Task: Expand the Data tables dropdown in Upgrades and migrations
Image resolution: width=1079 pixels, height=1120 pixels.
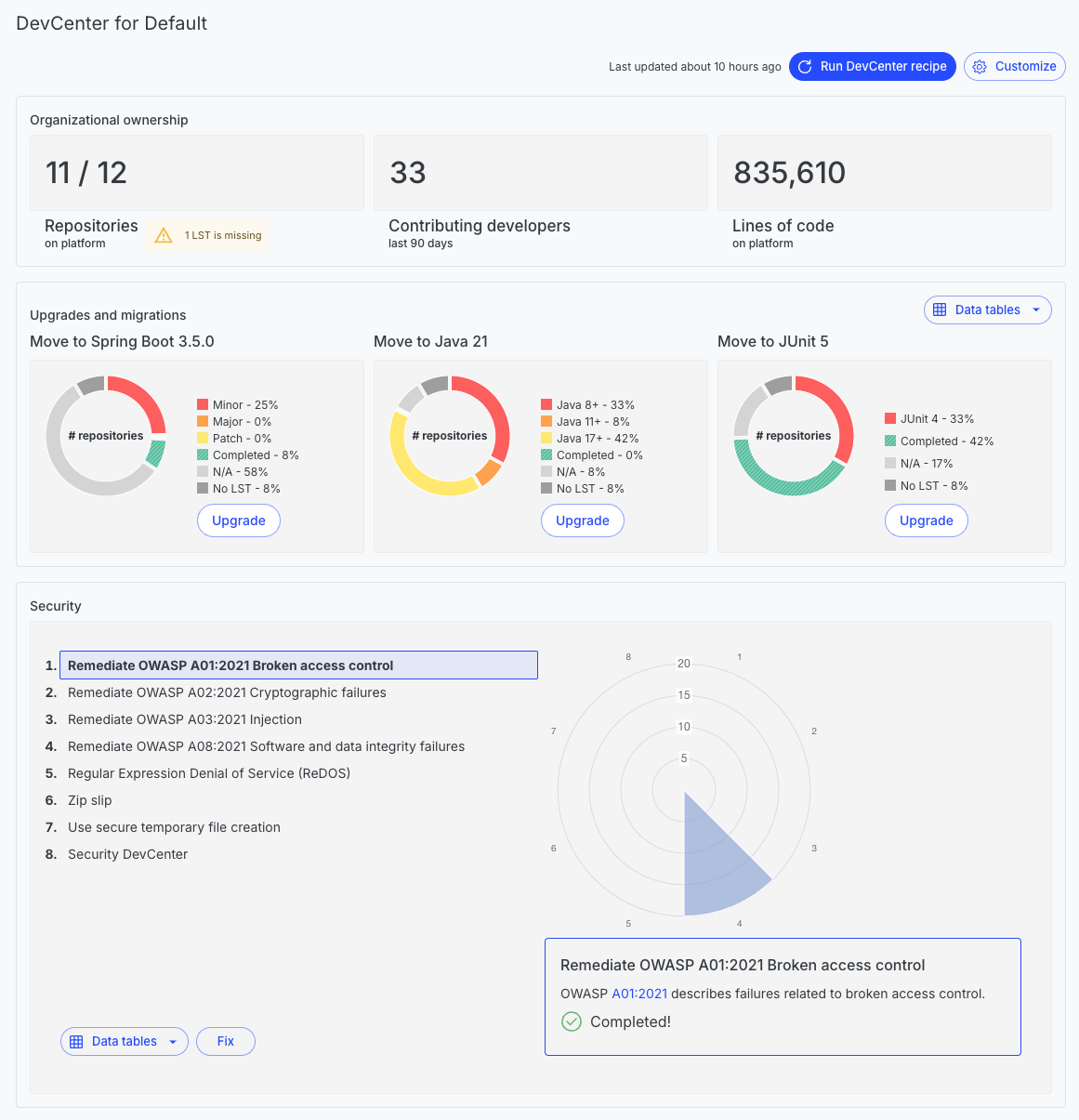Action: point(987,310)
